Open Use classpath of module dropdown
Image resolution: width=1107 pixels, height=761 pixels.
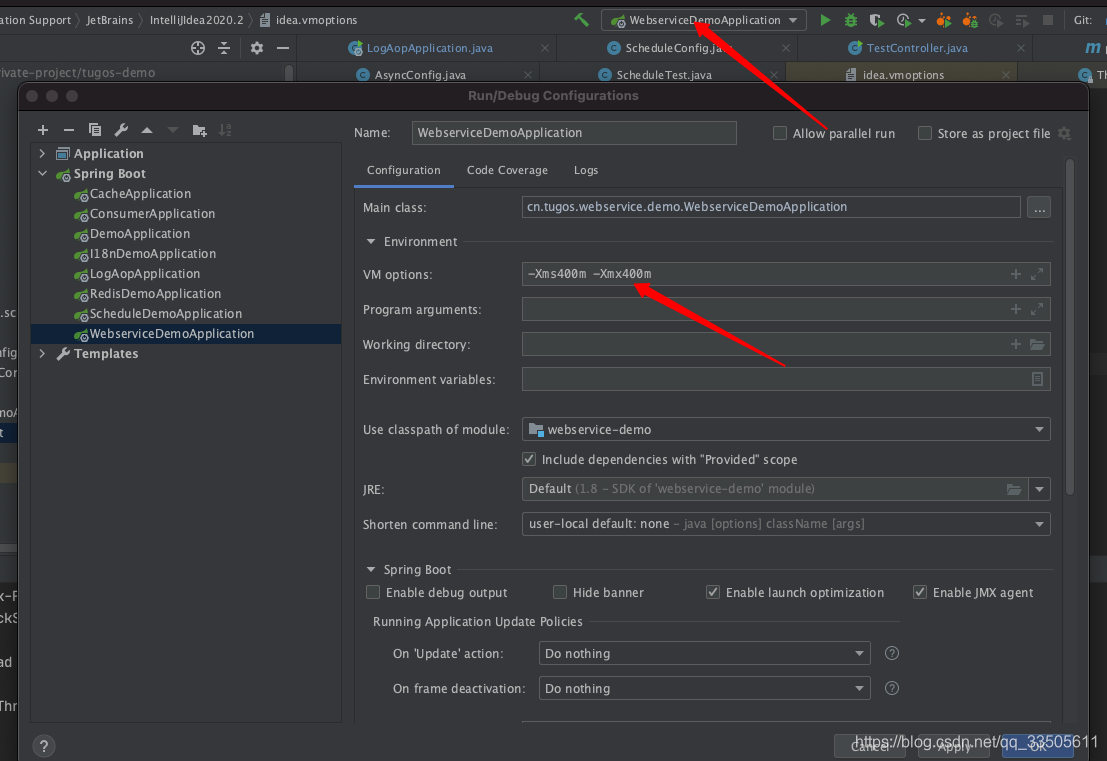(786, 429)
